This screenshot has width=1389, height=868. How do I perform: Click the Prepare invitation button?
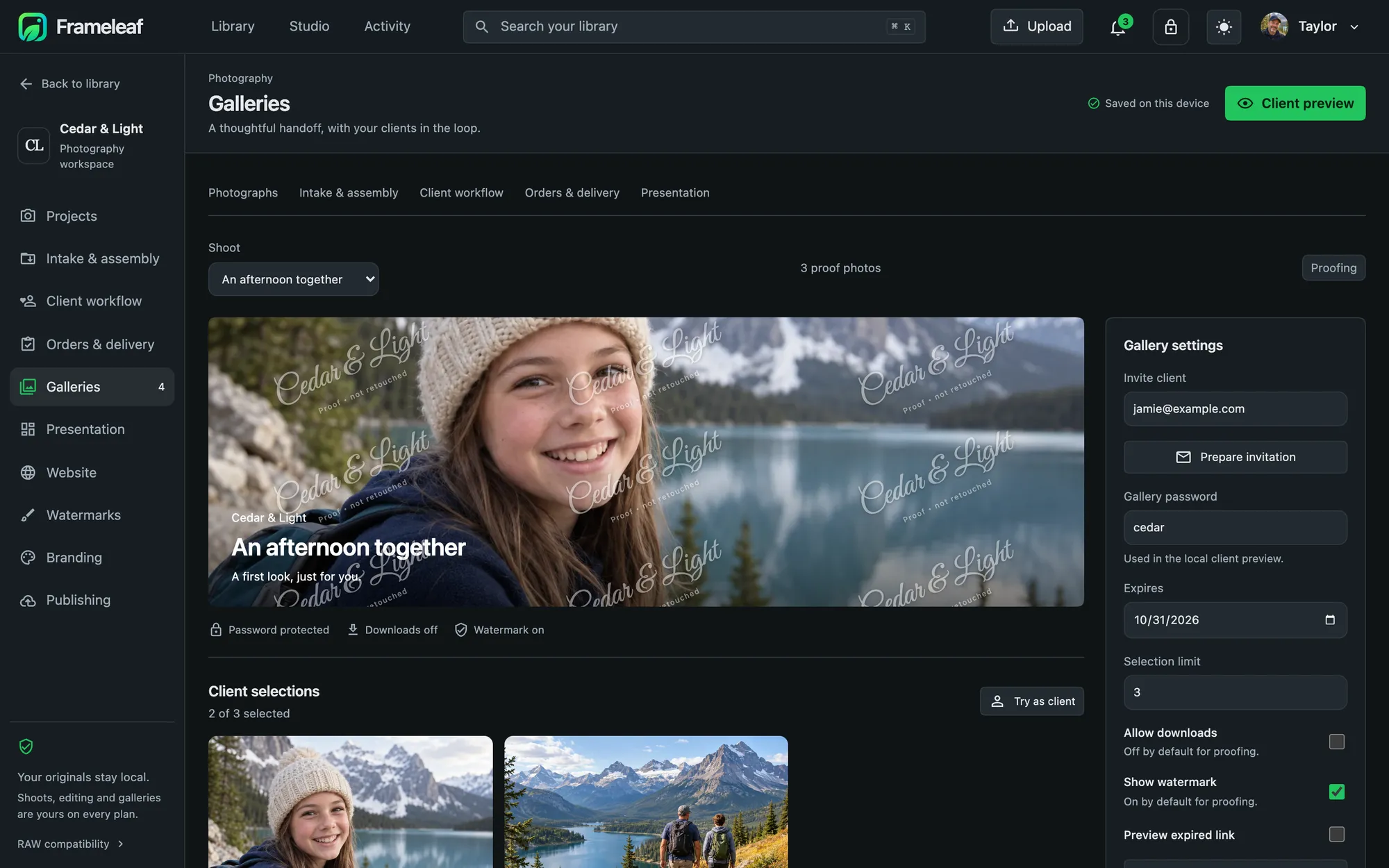click(x=1235, y=457)
